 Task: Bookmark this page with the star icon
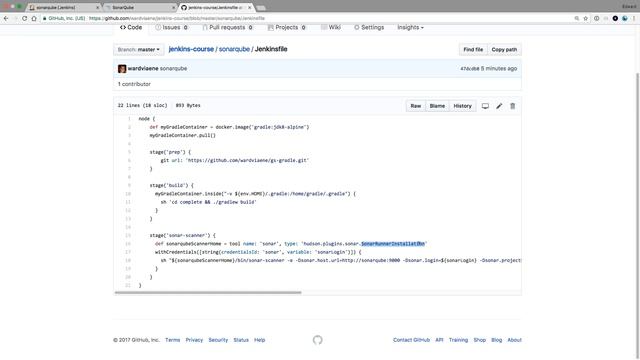click(x=586, y=18)
